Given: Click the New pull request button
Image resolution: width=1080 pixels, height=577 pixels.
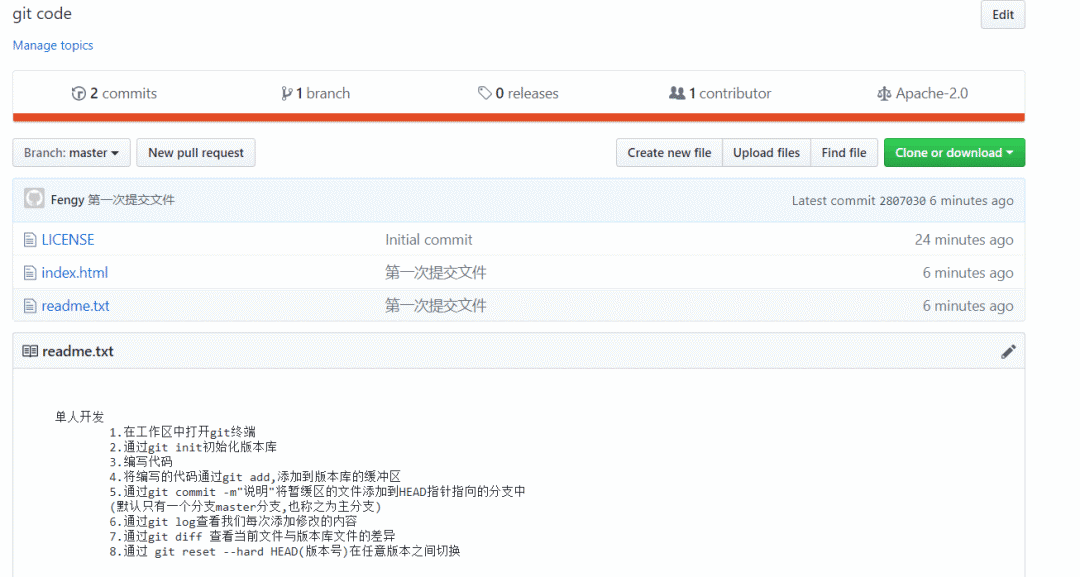Looking at the screenshot, I should [x=196, y=152].
